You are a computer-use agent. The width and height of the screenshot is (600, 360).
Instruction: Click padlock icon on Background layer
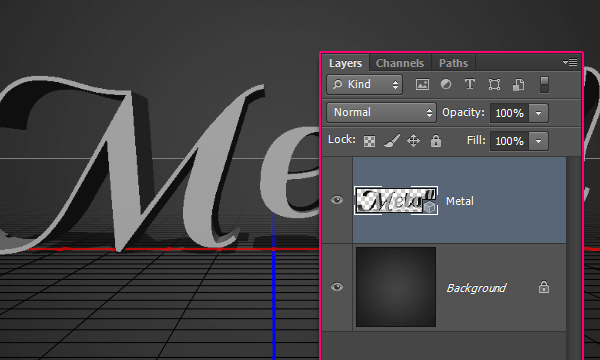544,287
